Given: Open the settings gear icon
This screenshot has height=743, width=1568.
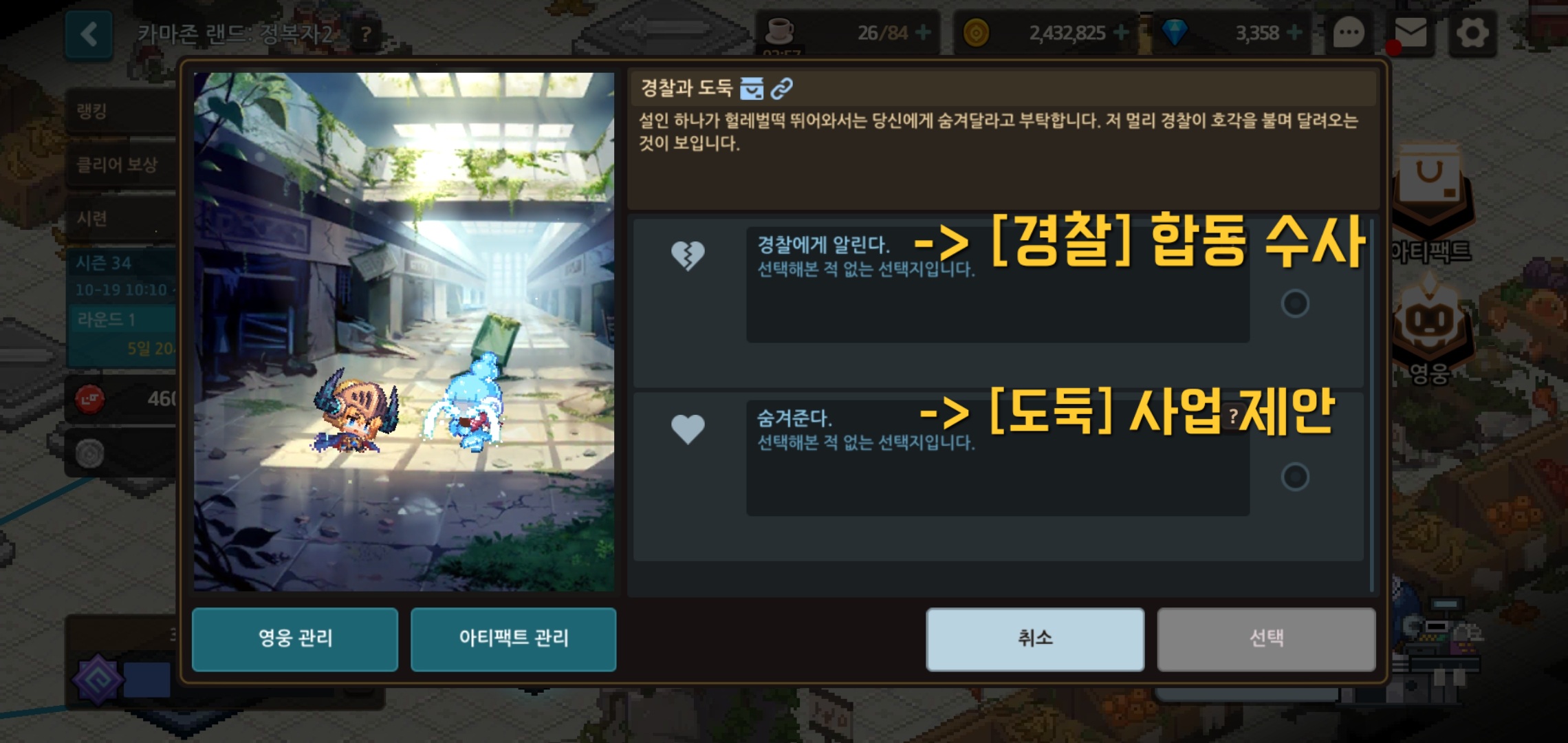Looking at the screenshot, I should click(1472, 33).
